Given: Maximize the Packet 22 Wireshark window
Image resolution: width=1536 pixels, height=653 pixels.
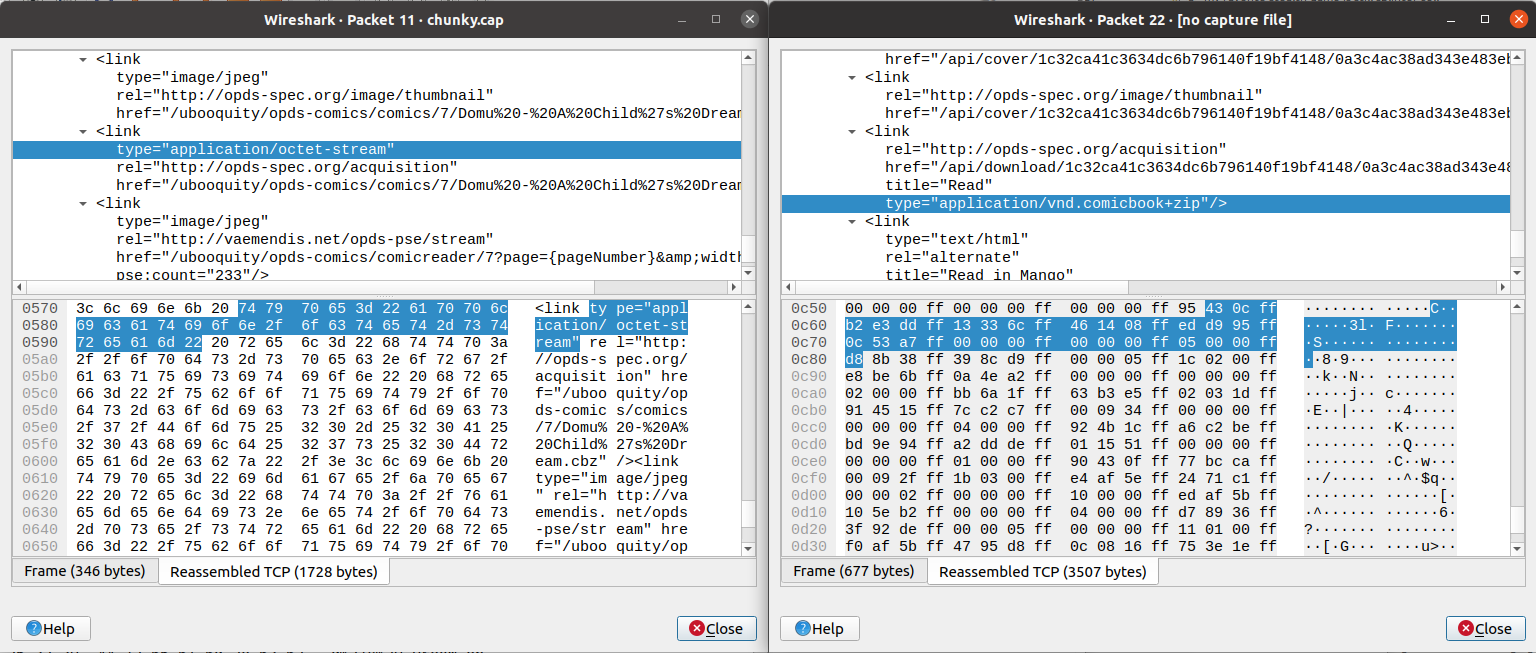Looking at the screenshot, I should tap(1483, 18).
